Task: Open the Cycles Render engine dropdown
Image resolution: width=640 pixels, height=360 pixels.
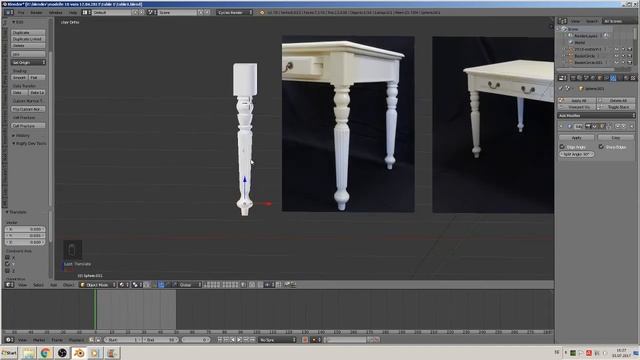Action: 235,13
